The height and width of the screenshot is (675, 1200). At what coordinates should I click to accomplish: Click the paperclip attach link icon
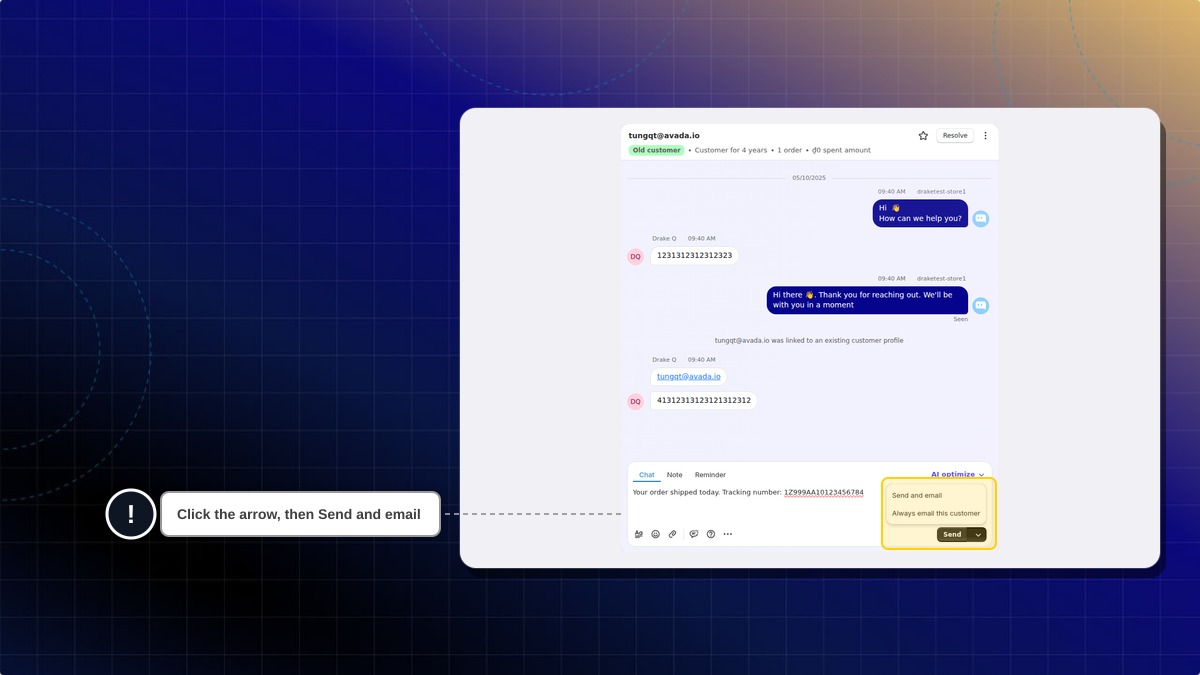[673, 534]
